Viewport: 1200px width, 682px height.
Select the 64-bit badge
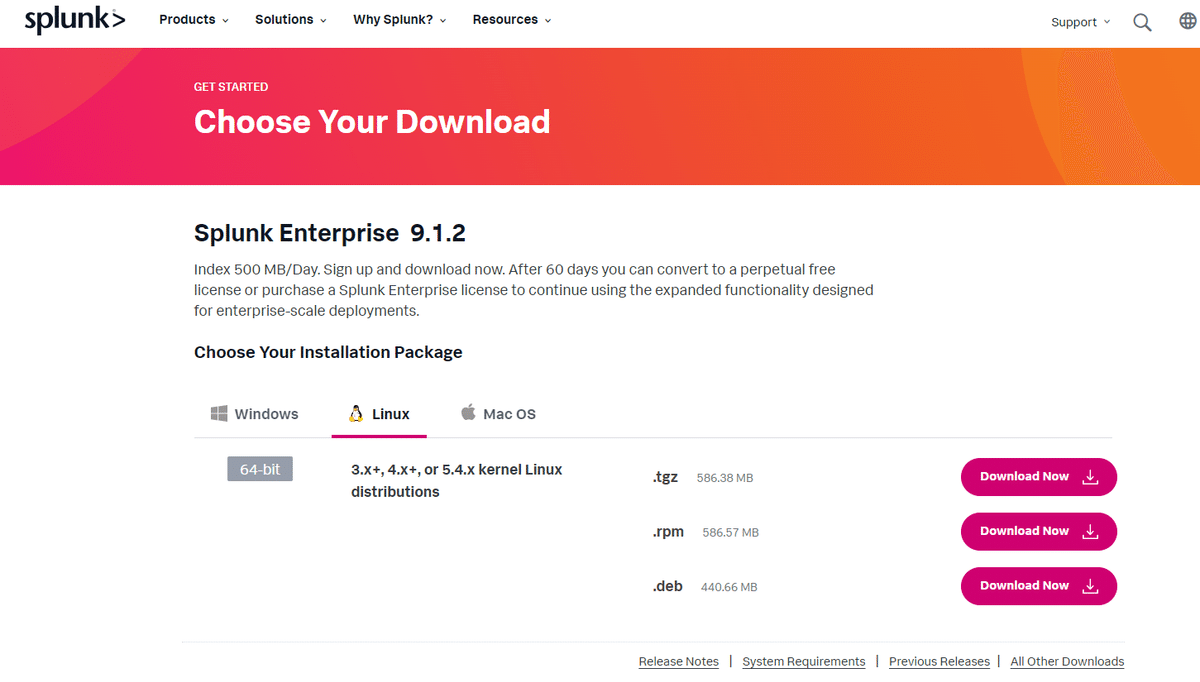click(260, 469)
